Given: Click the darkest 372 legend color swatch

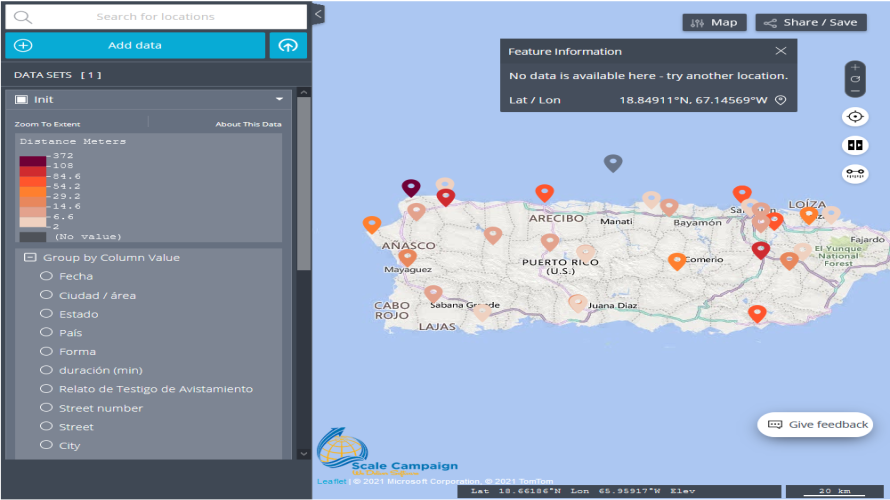Looking at the screenshot, I should [x=32, y=159].
